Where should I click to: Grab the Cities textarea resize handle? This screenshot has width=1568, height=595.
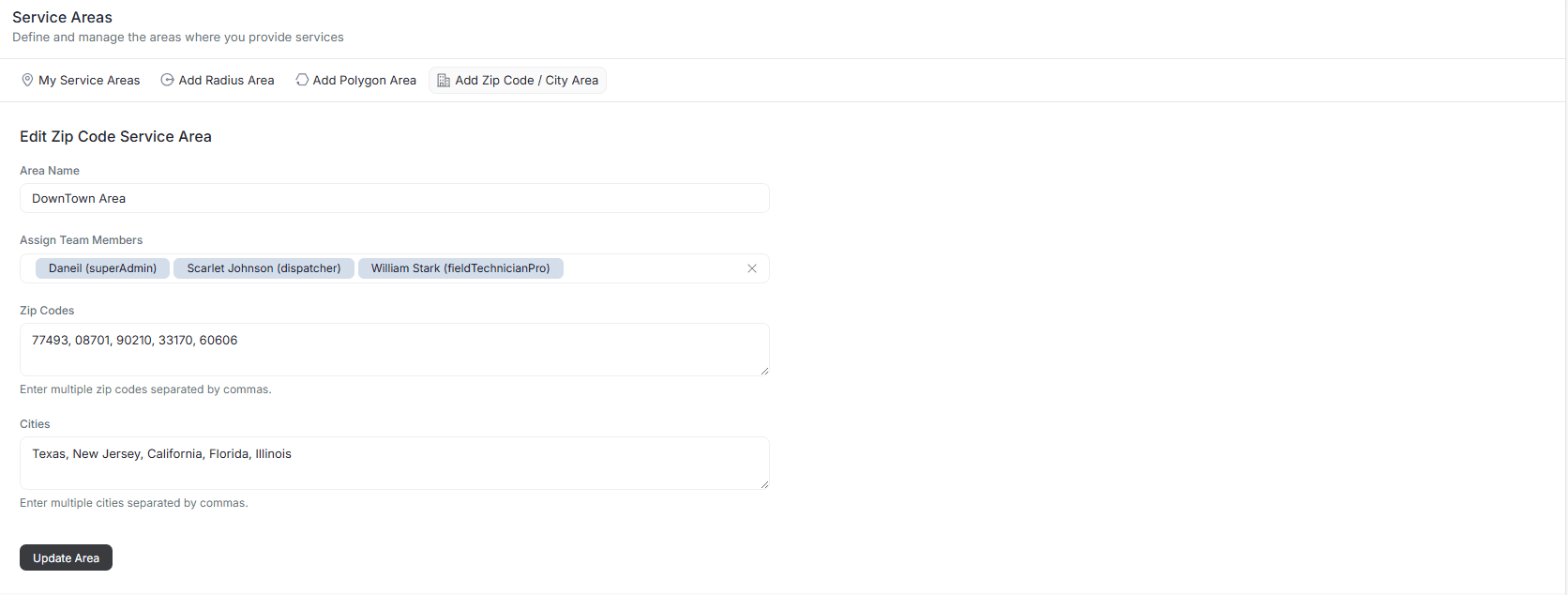point(764,484)
